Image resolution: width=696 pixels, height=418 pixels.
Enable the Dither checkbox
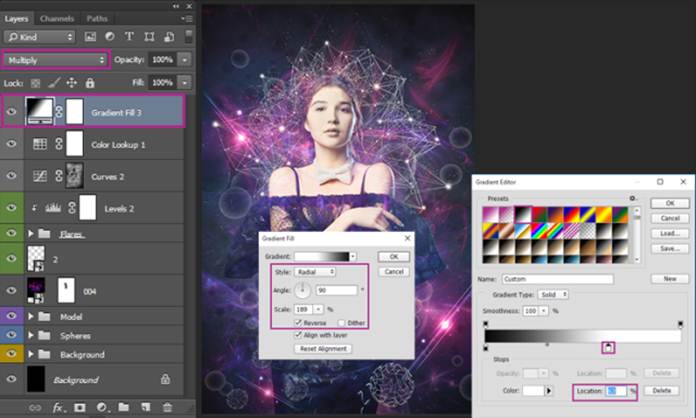[x=342, y=323]
